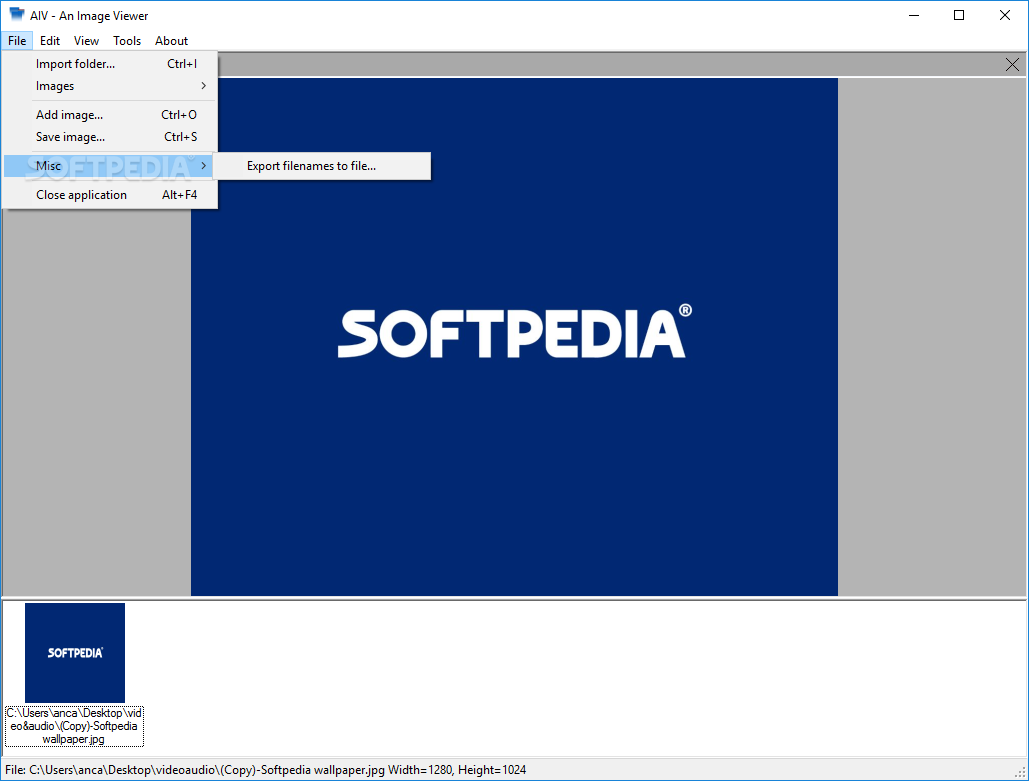Choose Import folder... from File menu

110,64
